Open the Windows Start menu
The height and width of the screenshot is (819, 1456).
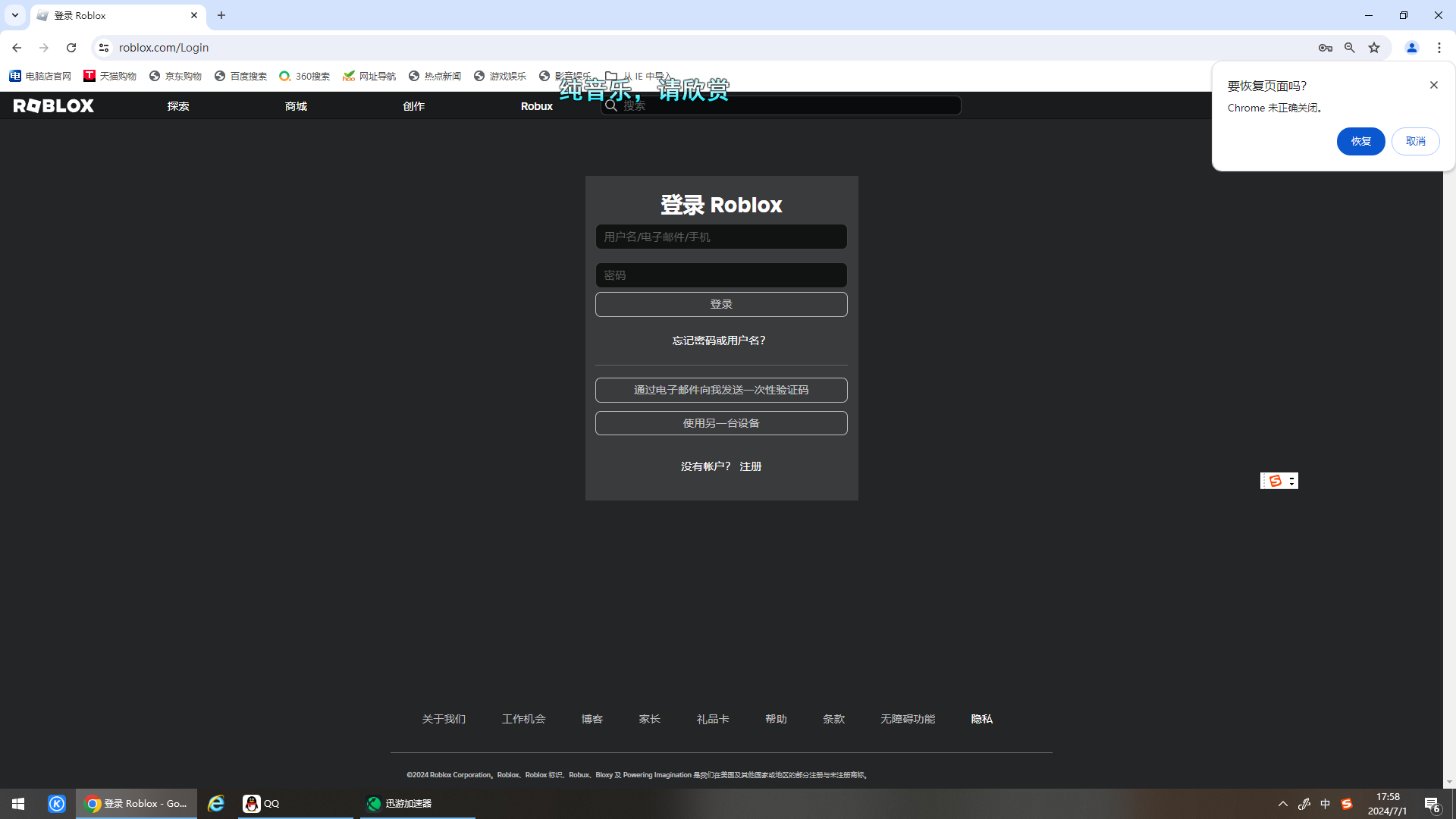(18, 804)
